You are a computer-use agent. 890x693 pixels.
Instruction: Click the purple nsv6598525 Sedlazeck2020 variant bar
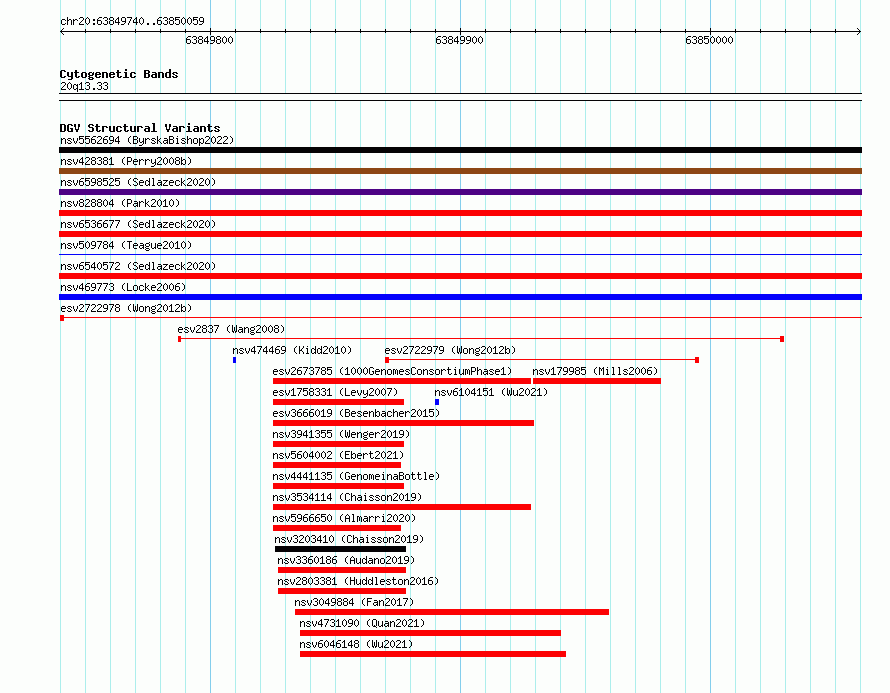click(460, 192)
